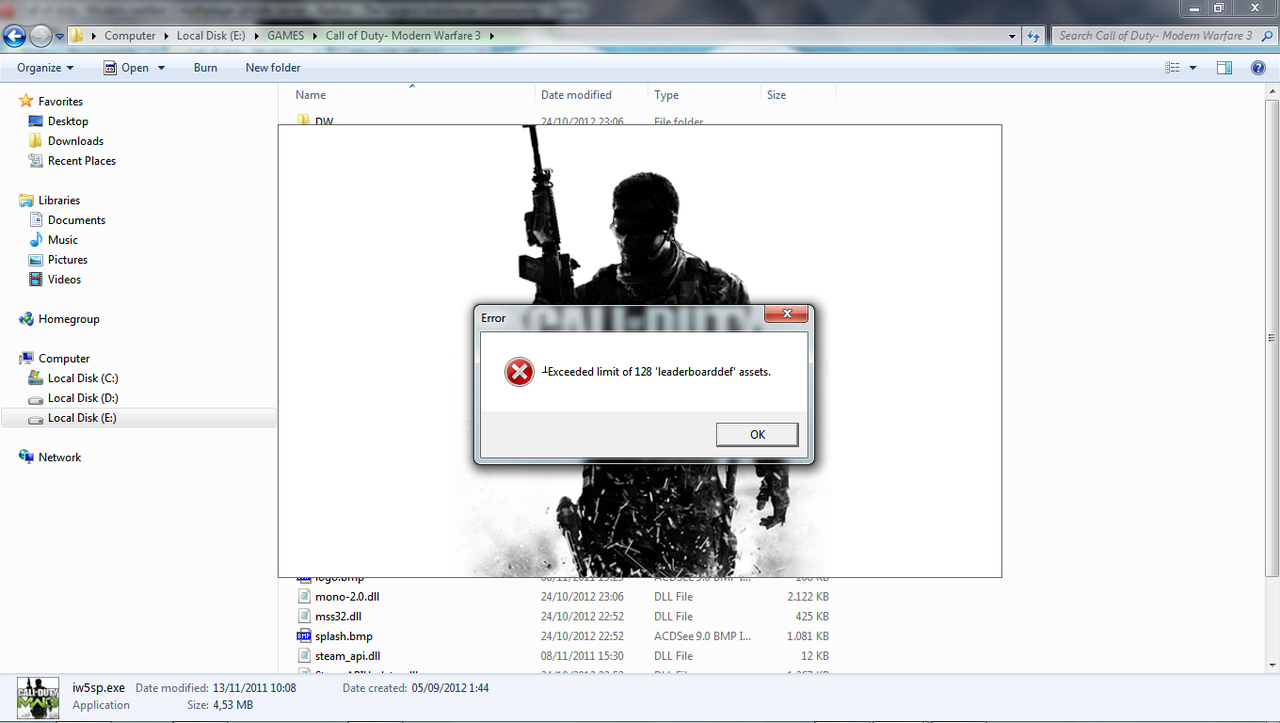Select the mono-2.0.dll file
Screen dimensions: 1280x723
347,597
